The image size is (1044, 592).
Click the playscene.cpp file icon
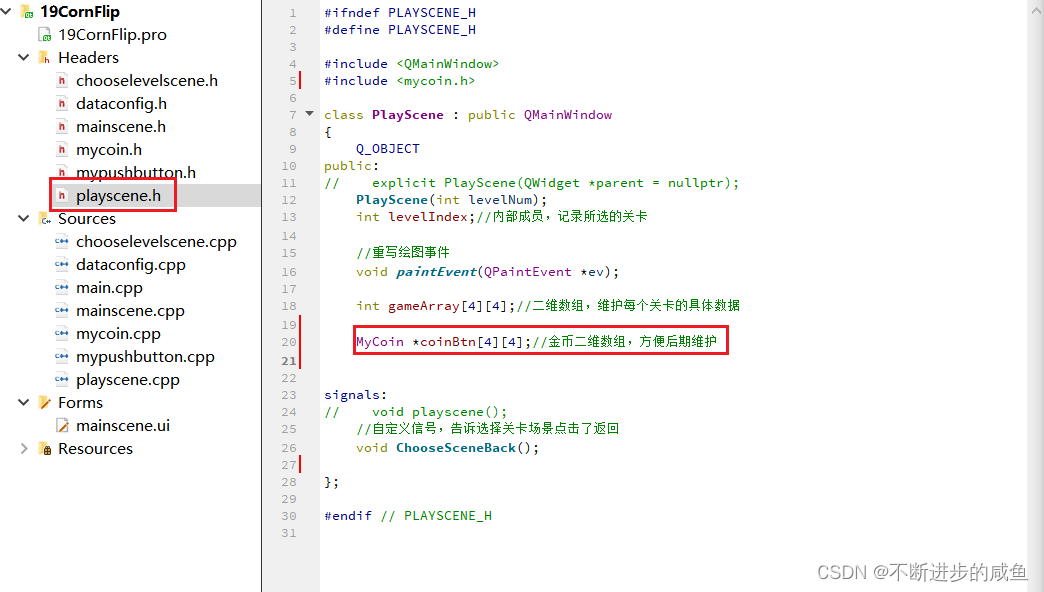point(62,380)
